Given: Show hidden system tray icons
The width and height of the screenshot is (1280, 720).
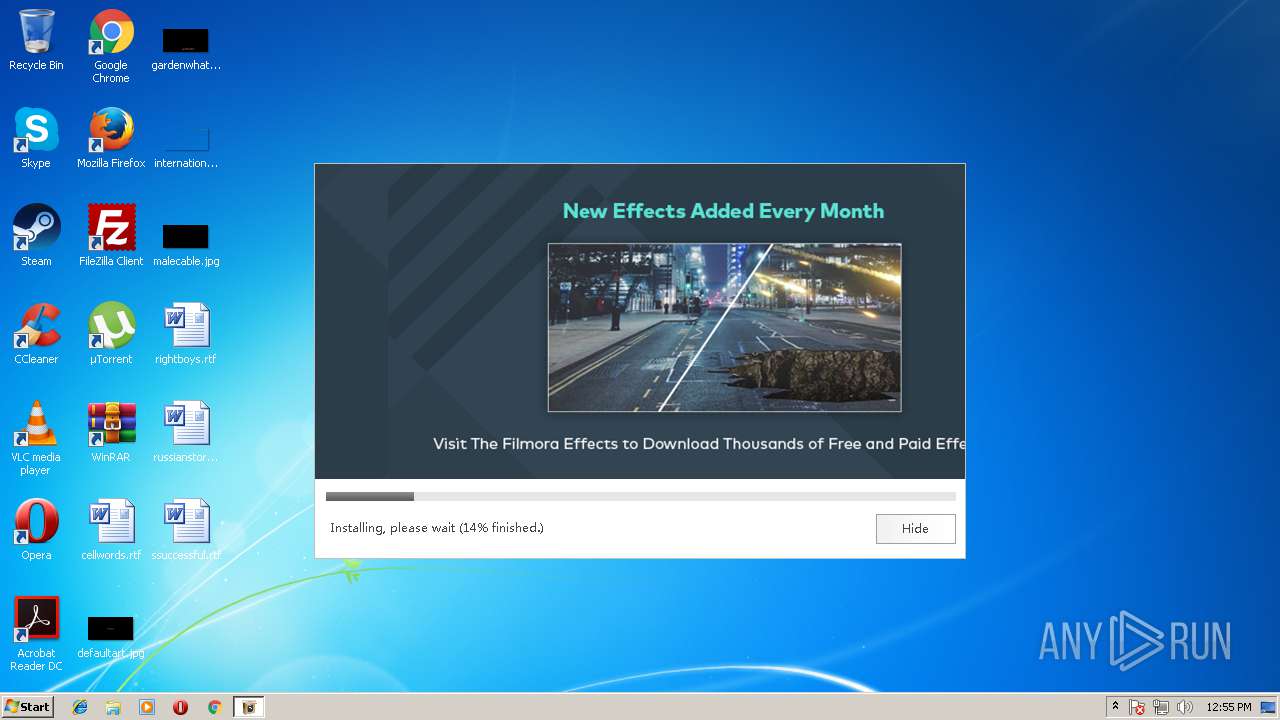Looking at the screenshot, I should [1116, 707].
